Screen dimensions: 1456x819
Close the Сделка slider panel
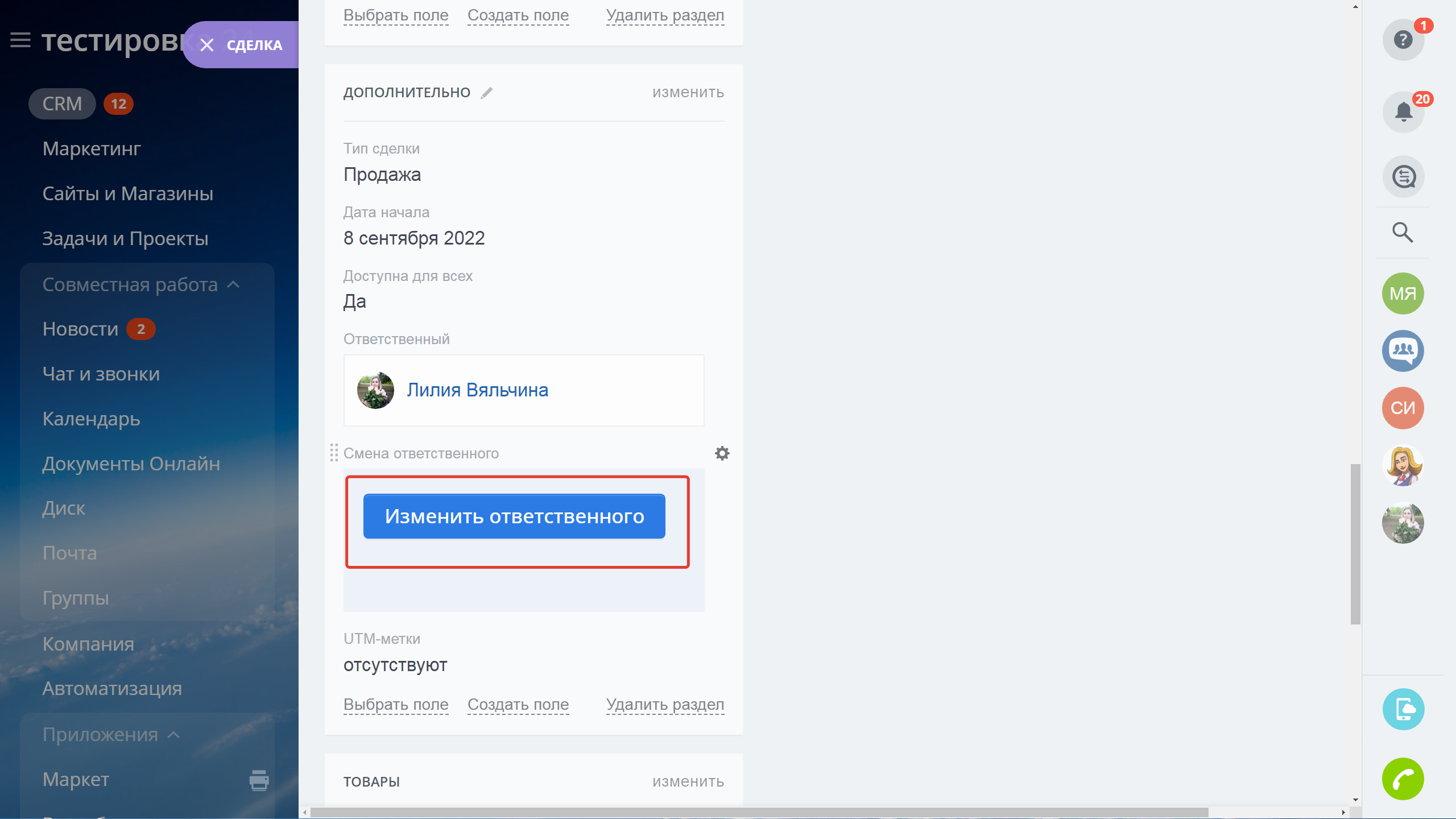click(x=207, y=45)
